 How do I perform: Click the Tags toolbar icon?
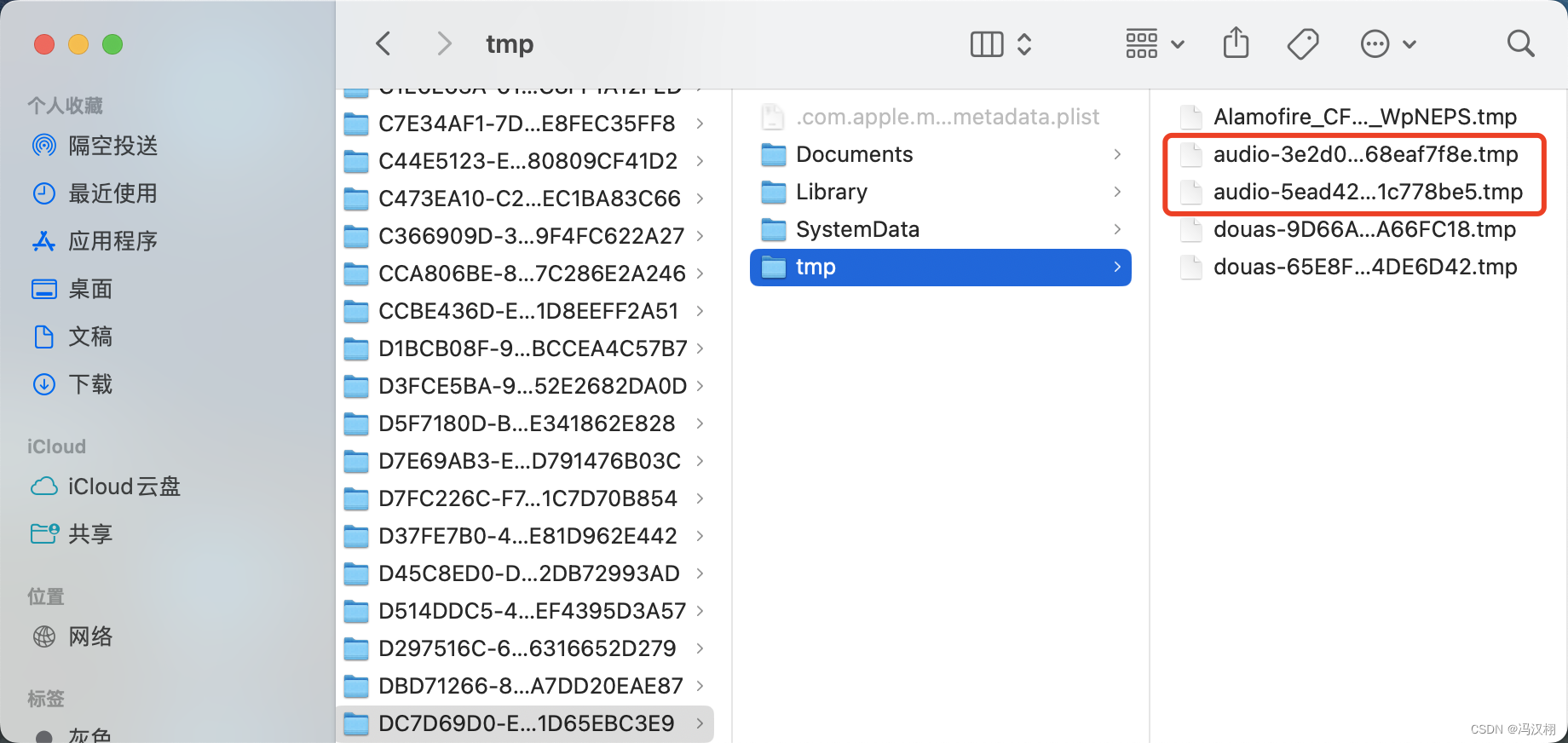click(x=1303, y=44)
